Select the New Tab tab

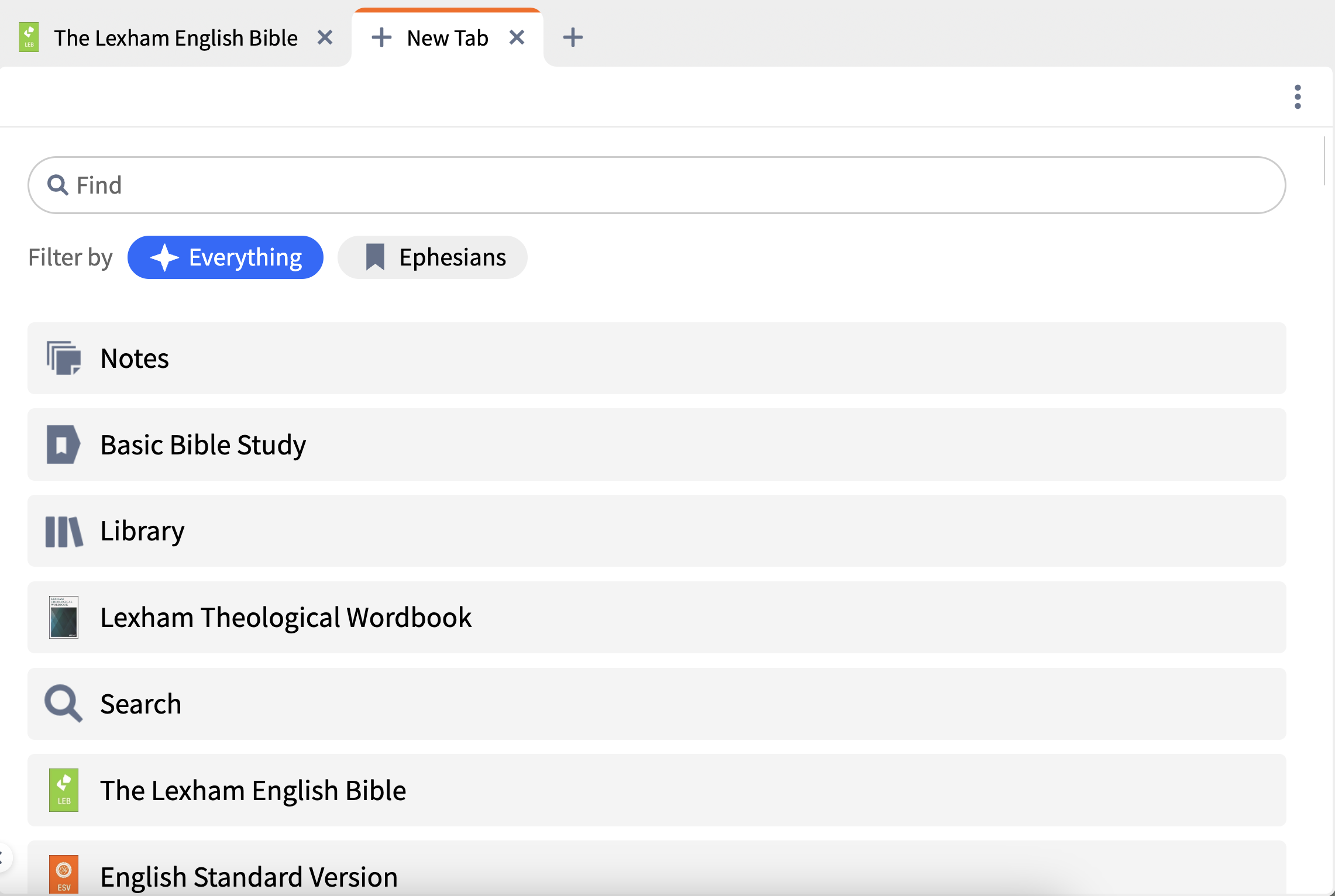[x=448, y=38]
